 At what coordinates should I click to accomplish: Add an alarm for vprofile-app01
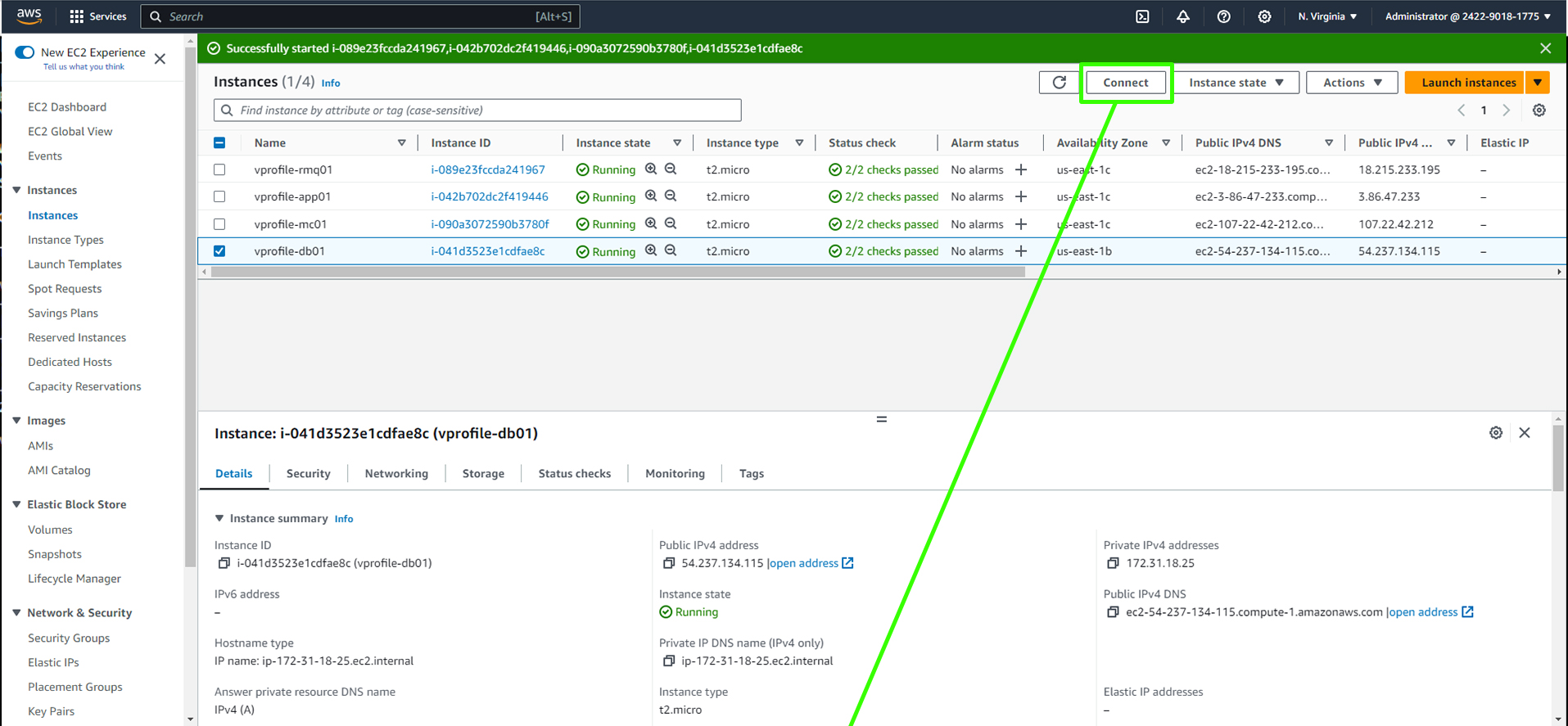point(1021,196)
